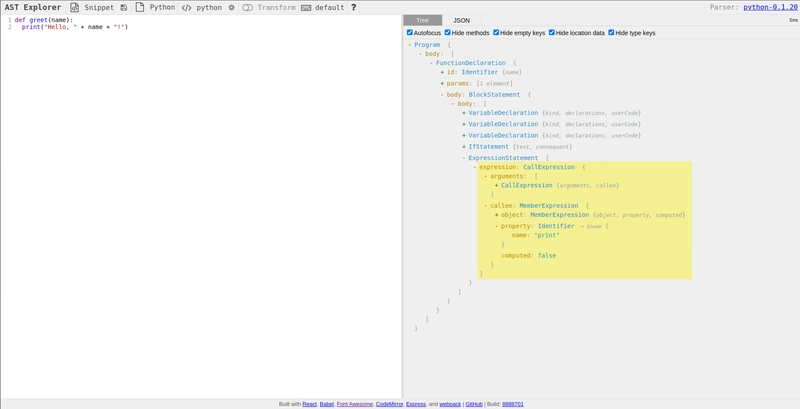Open help question mark icon

[354, 8]
